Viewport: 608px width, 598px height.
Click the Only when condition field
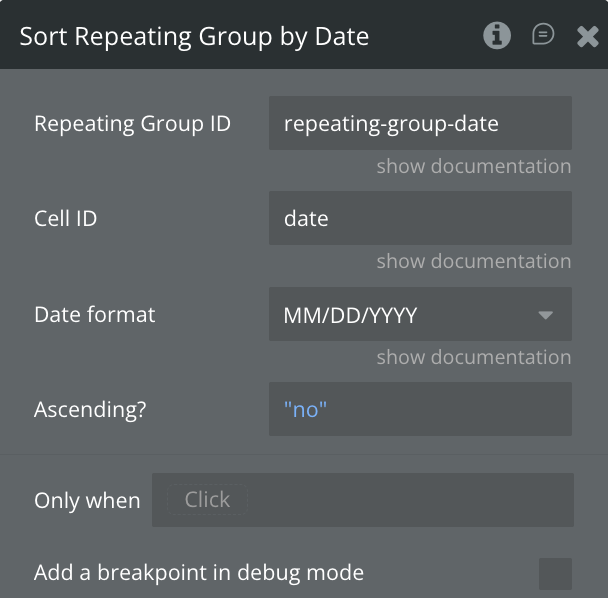pyautogui.click(x=362, y=500)
